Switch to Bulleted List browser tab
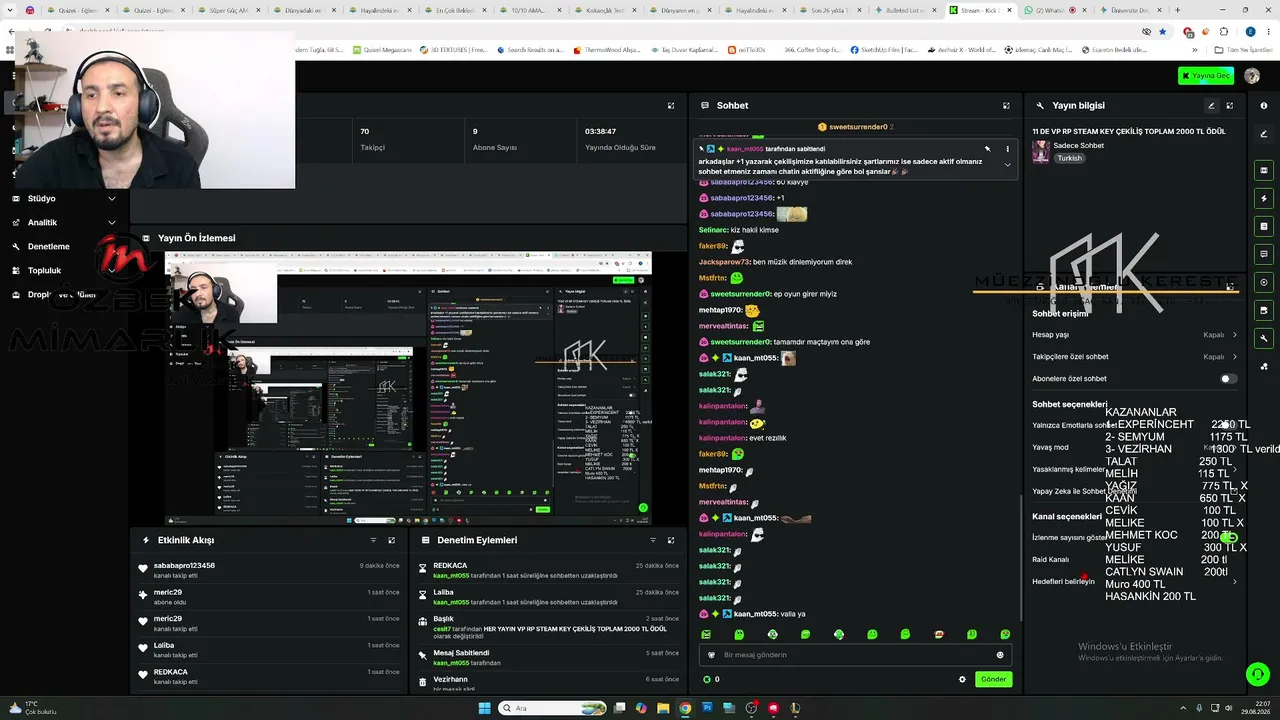1280x720 pixels. coord(907,10)
